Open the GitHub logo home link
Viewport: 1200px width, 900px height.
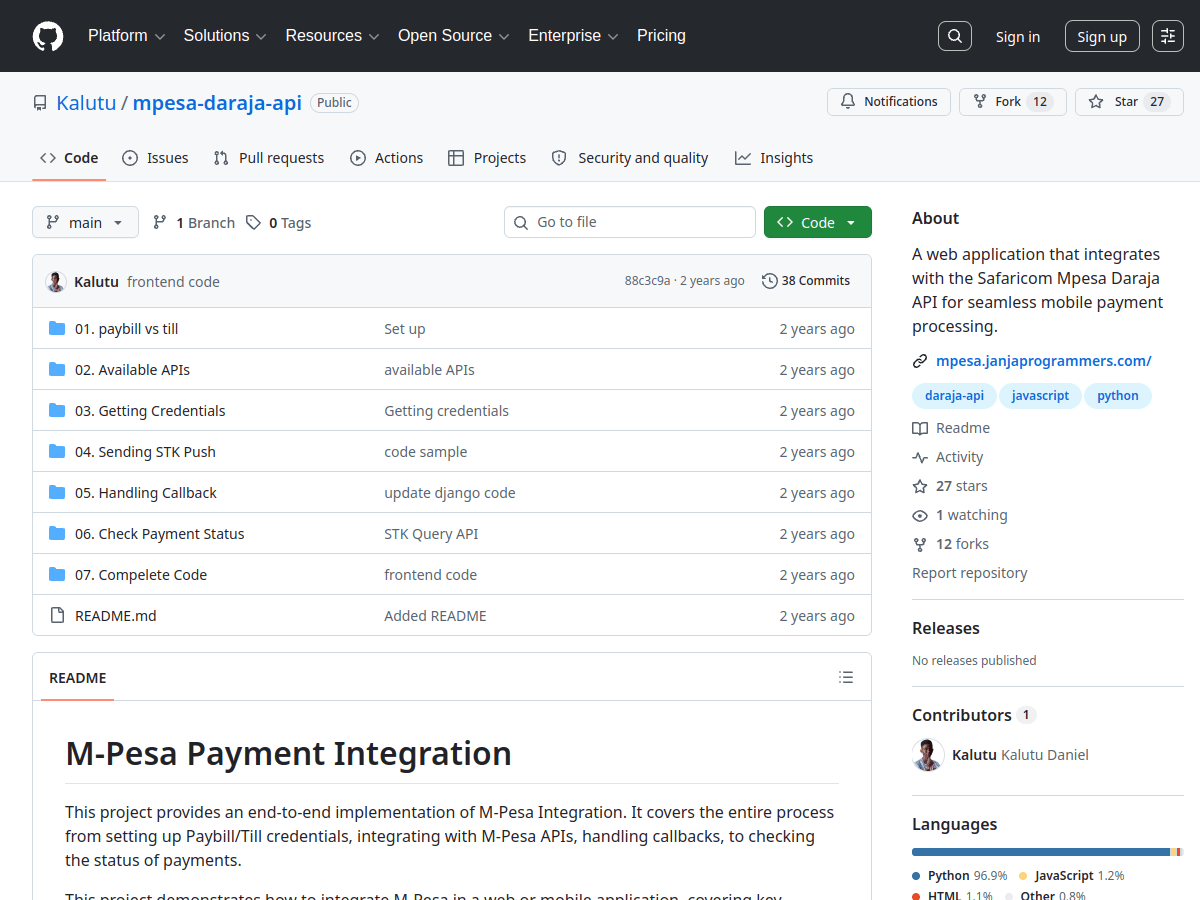48,36
